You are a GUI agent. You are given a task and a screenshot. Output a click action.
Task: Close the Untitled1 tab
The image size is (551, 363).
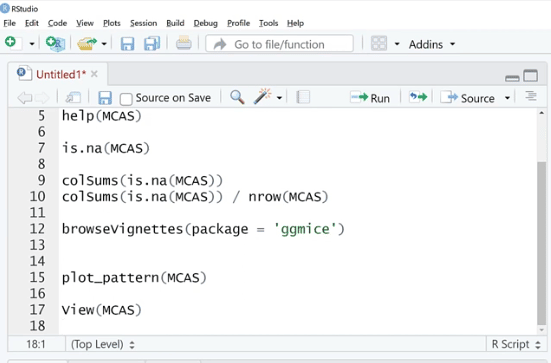point(94,74)
